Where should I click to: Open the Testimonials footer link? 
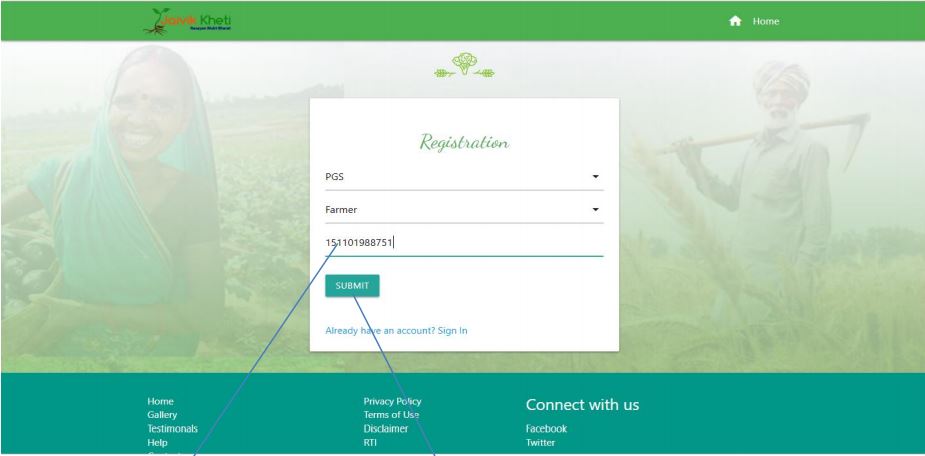[172, 428]
